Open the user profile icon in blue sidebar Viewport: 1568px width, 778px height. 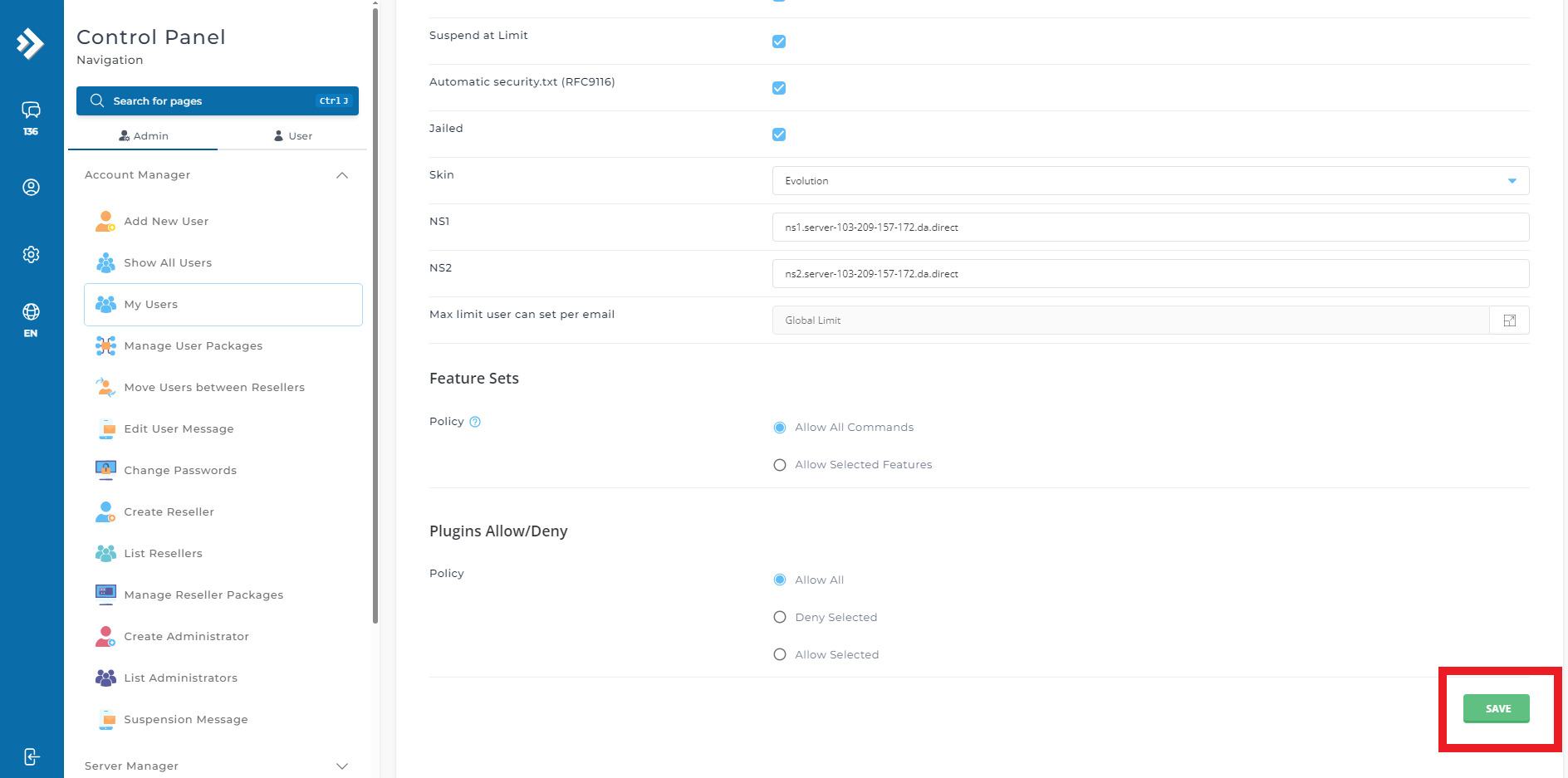(31, 188)
